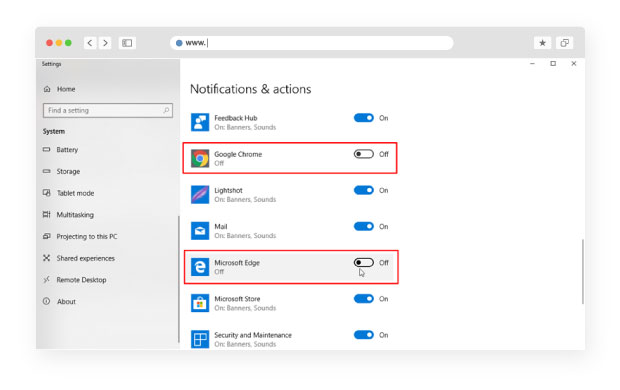This screenshot has height=390, width=620.
Task: Click the magnifier icon in Find a setting
Action: pos(166,110)
